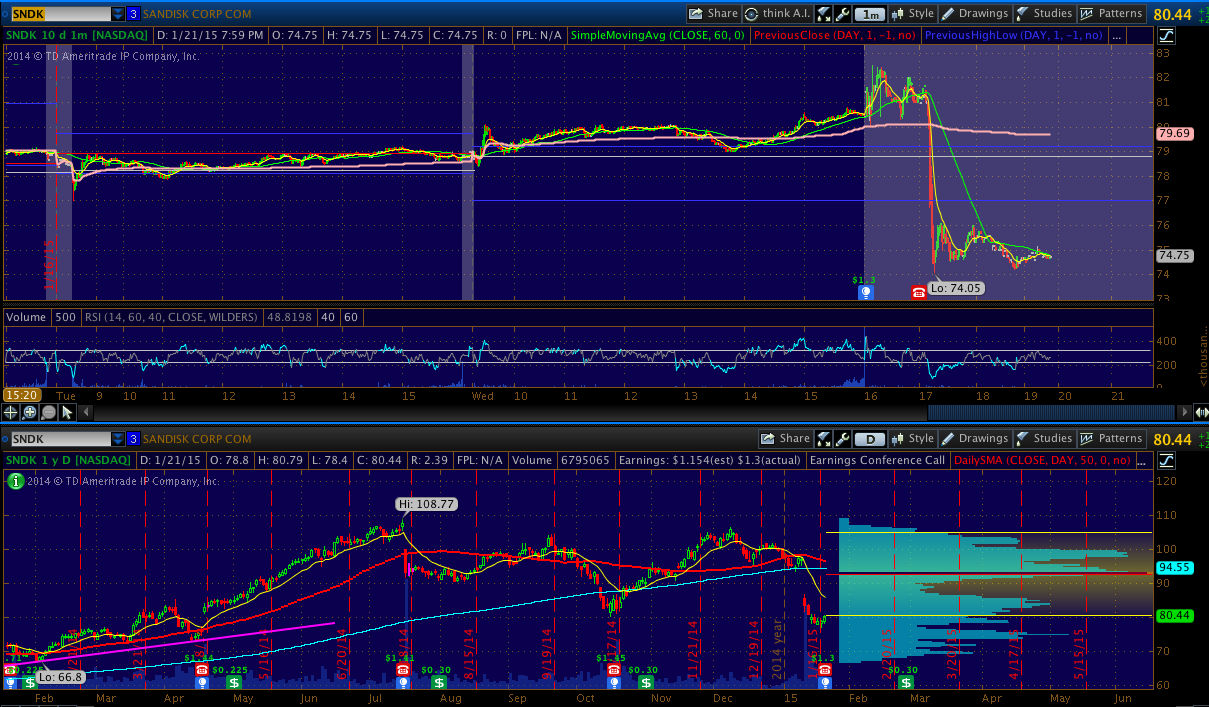The width and height of the screenshot is (1209, 707).
Task: Open the Patterns menu on lower chart
Action: point(1112,439)
